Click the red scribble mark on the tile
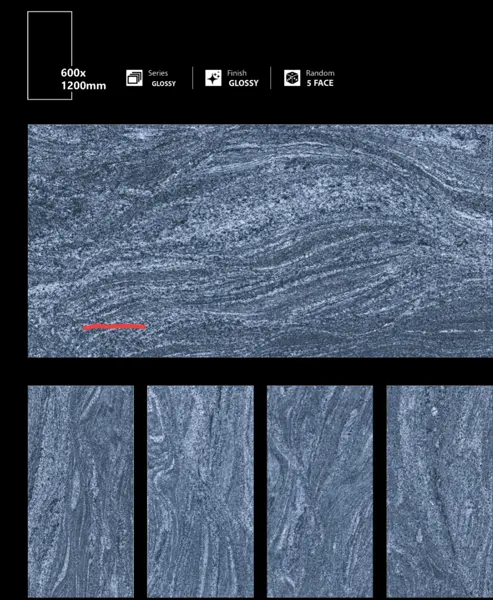 point(115,326)
